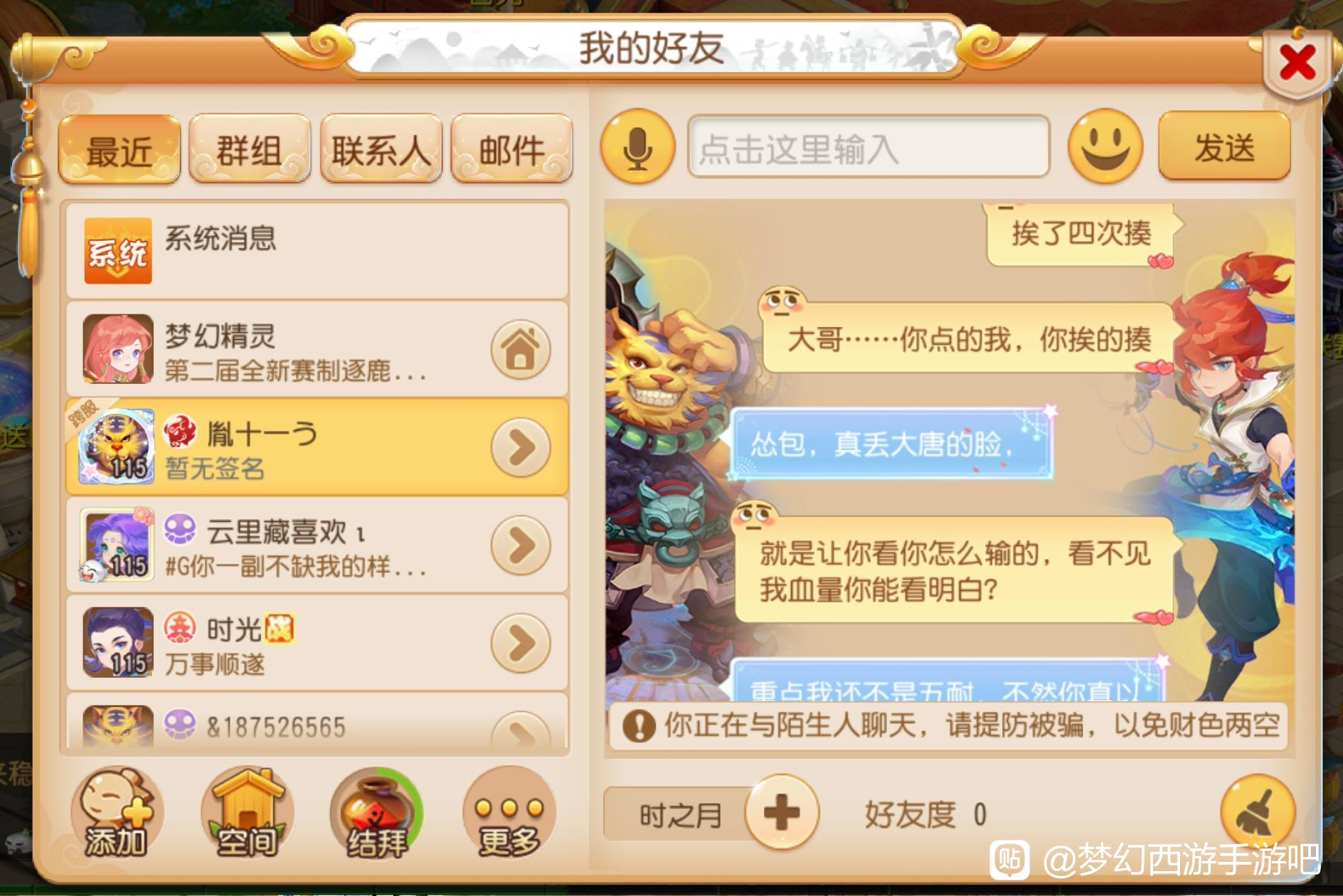Open the 更多 more options icon

coord(509,813)
